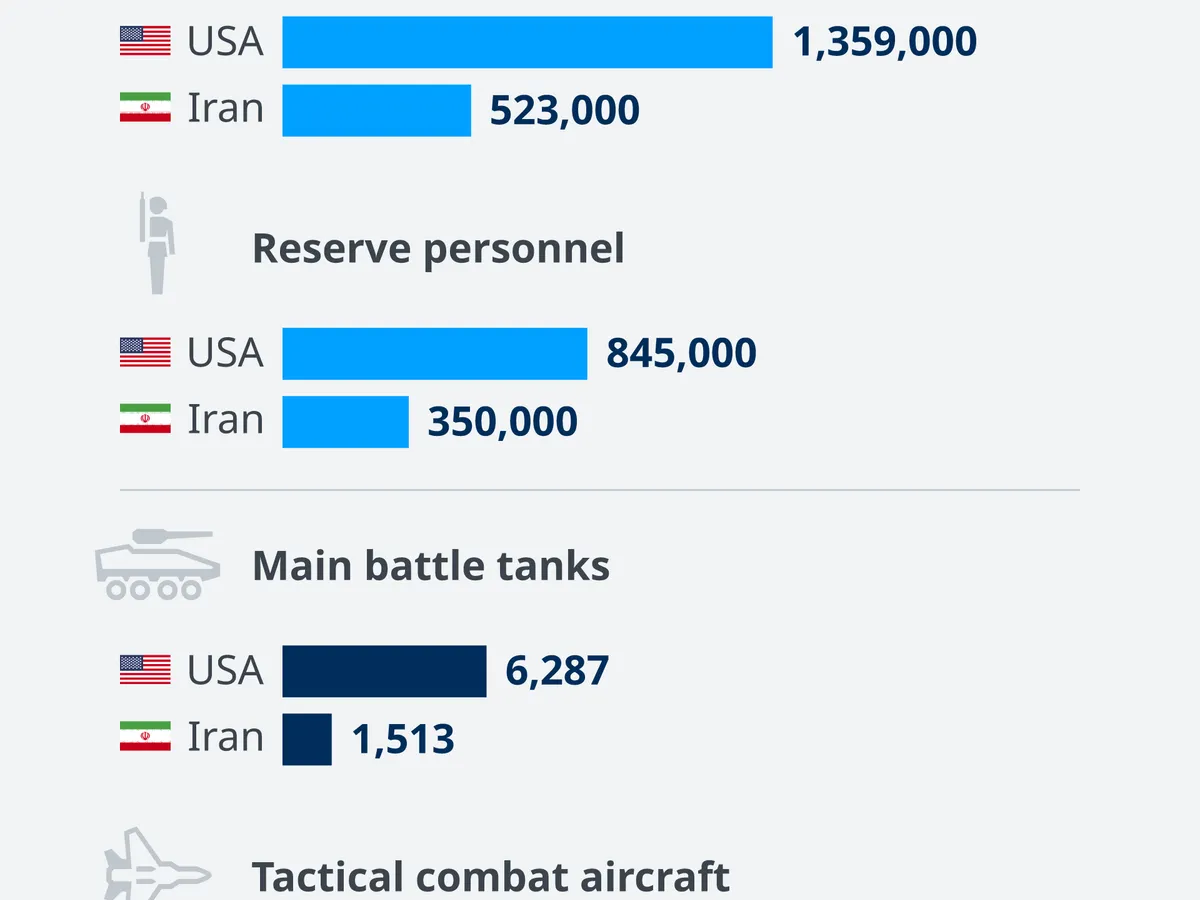
Task: Click the USA reserve bar showing 845,000
Action: click(x=434, y=353)
